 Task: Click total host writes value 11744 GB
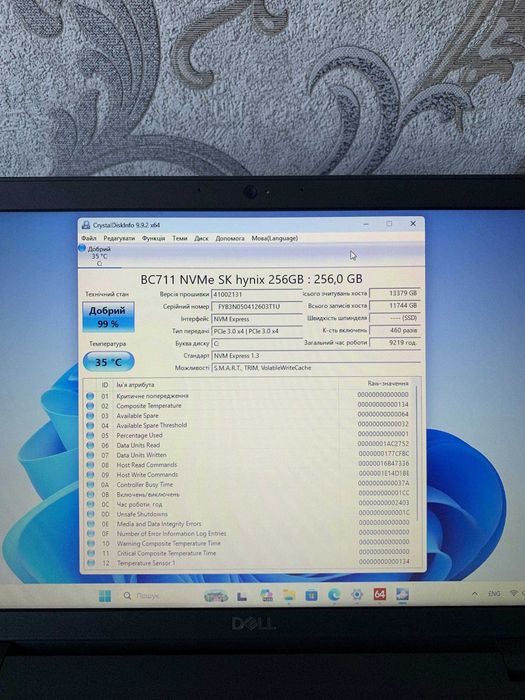click(395, 306)
